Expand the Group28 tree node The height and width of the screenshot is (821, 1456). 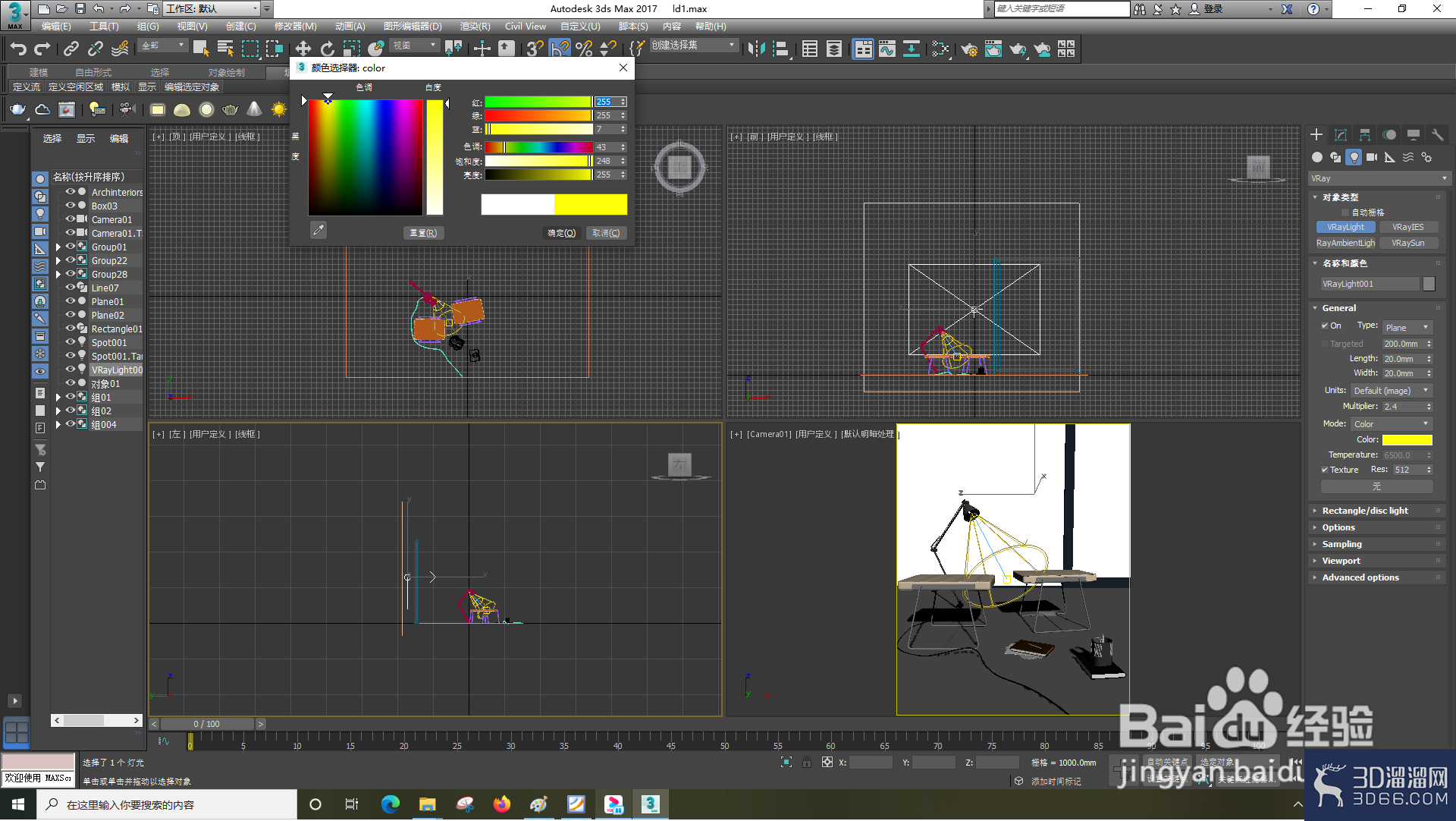(x=58, y=275)
